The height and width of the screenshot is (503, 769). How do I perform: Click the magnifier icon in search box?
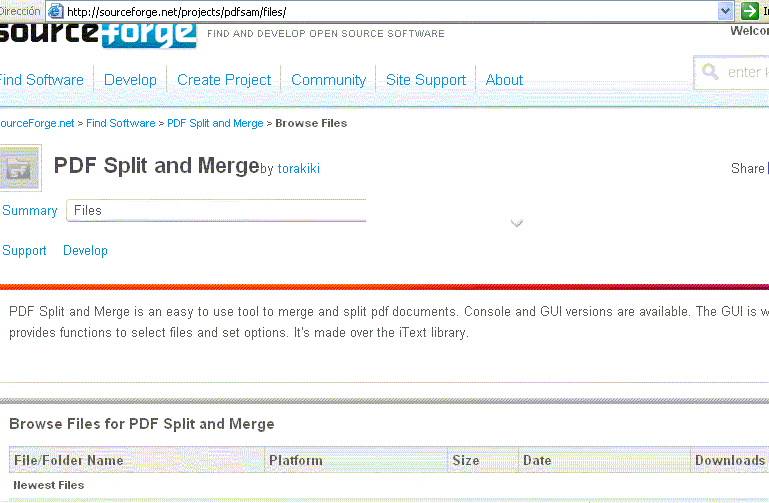711,72
